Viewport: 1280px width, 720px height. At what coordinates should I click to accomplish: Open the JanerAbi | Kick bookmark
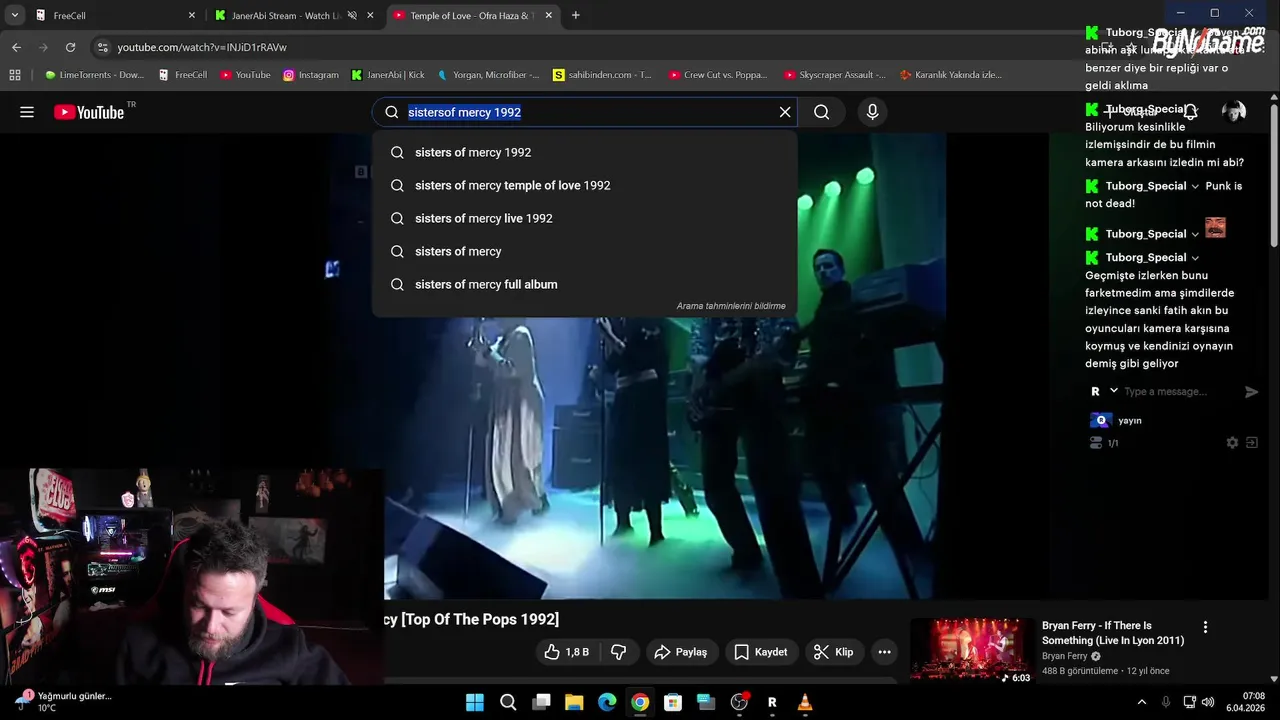[x=388, y=75]
